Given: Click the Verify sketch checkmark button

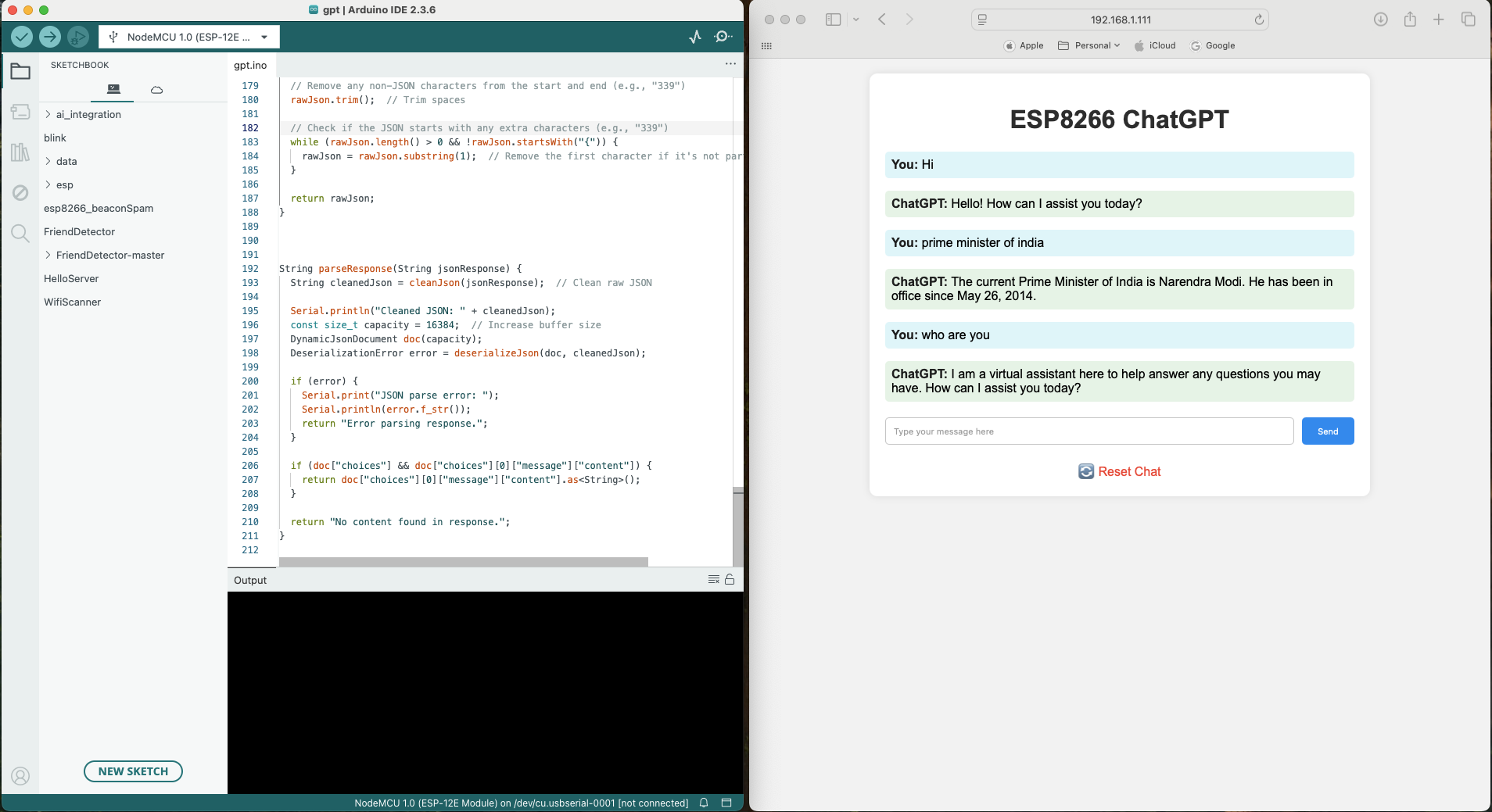Looking at the screenshot, I should click(x=22, y=37).
